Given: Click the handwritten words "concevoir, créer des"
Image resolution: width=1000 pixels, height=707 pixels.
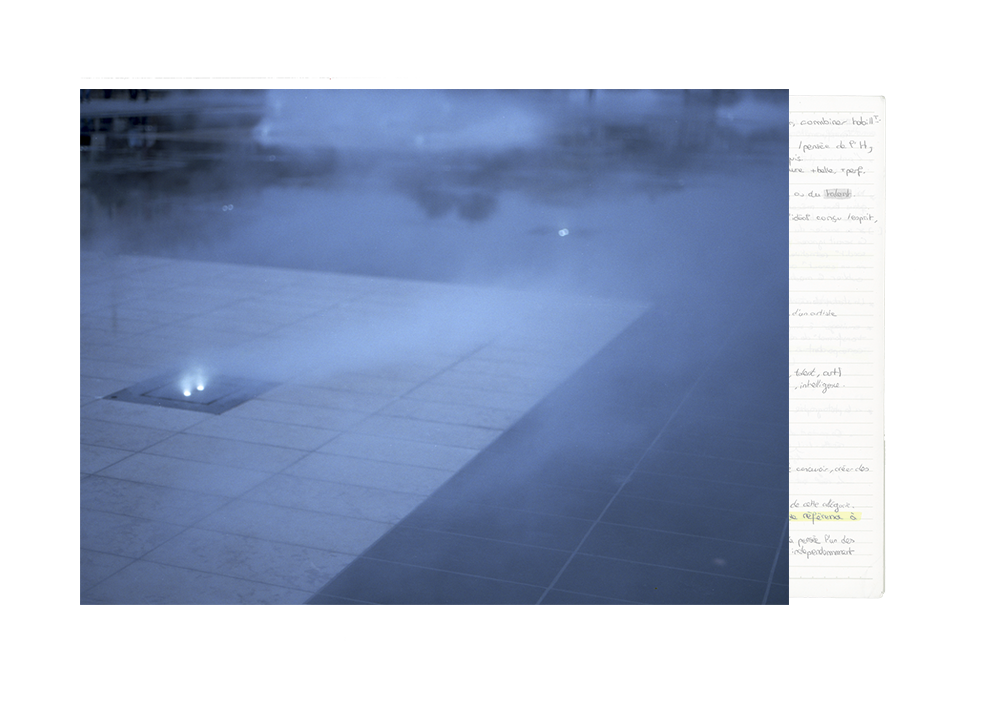Looking at the screenshot, I should pyautogui.click(x=832, y=469).
